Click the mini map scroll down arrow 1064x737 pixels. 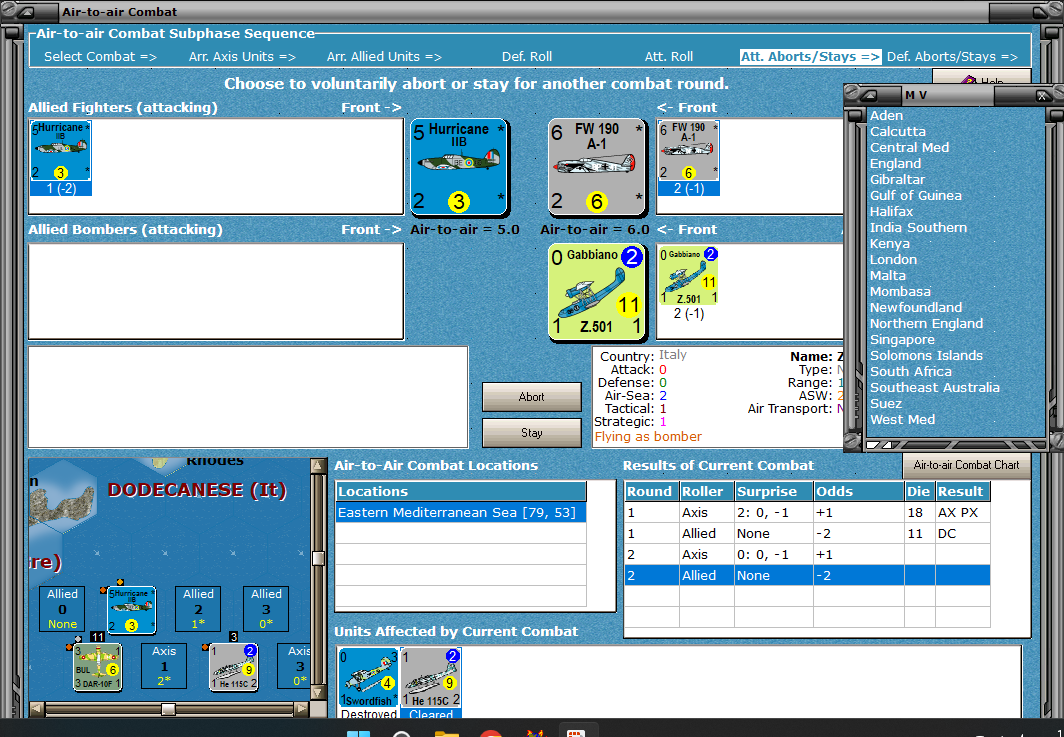click(x=318, y=693)
